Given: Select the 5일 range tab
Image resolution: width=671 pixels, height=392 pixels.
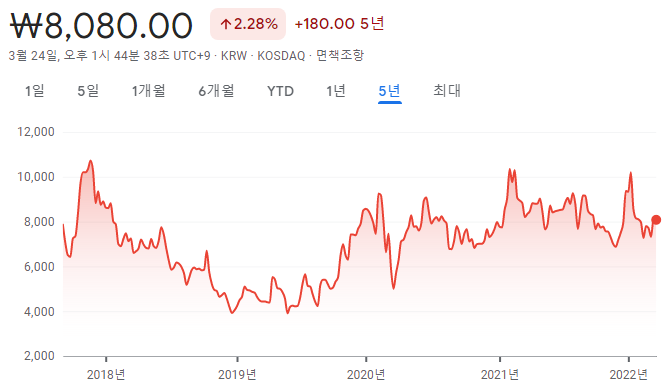Looking at the screenshot, I should [88, 91].
